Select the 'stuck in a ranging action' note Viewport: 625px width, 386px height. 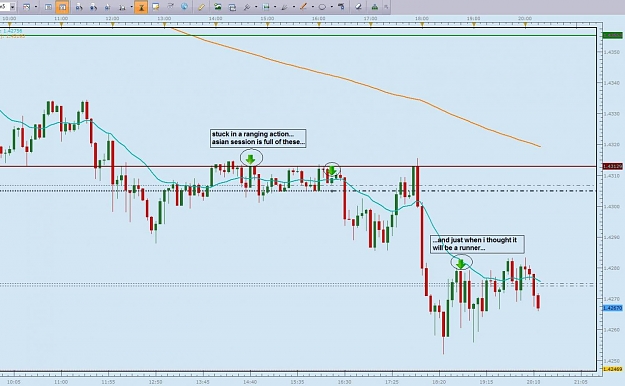(x=258, y=138)
